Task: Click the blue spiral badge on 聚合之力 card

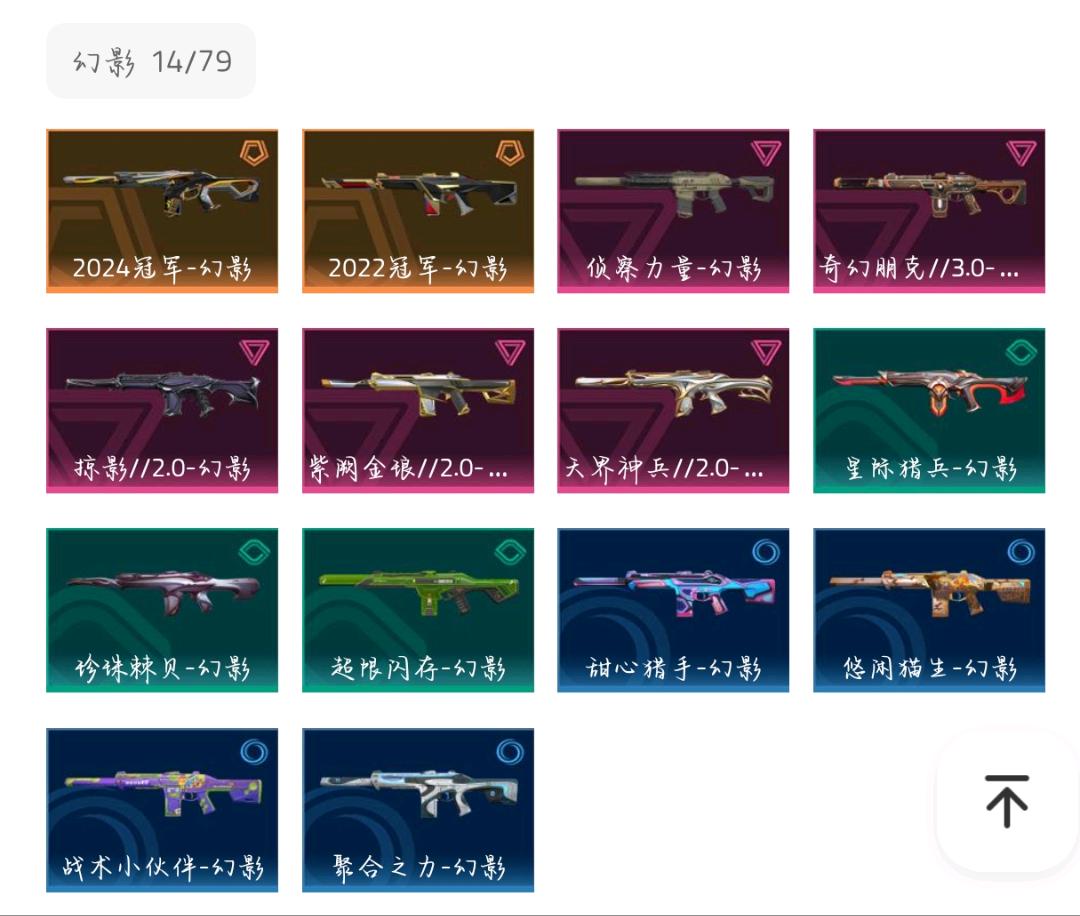Action: click(x=510, y=751)
